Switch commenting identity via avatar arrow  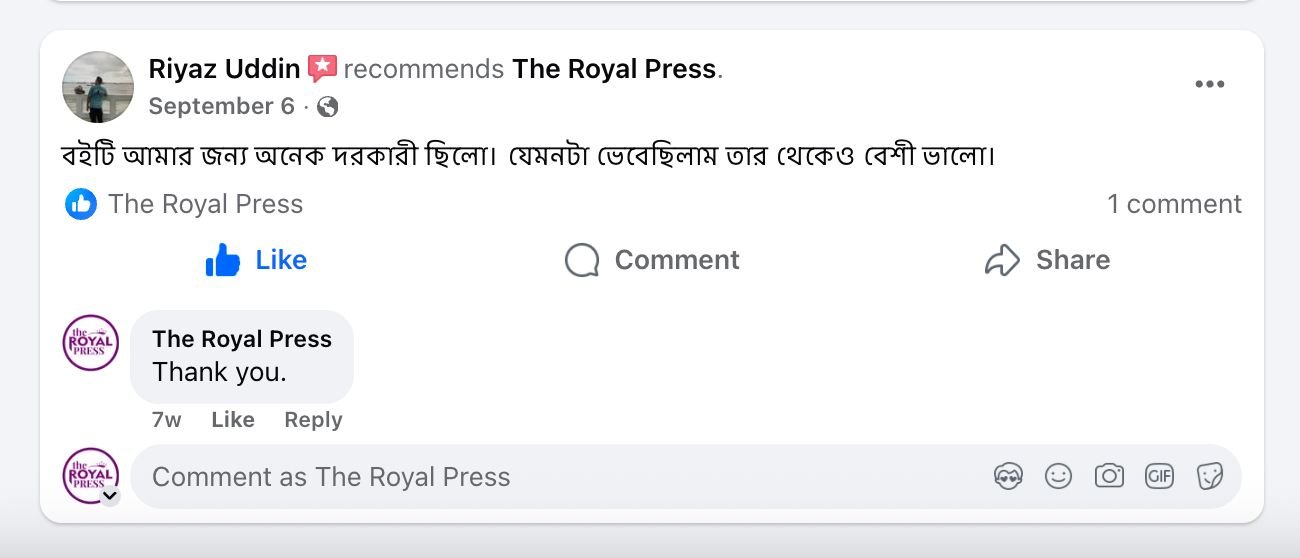coord(110,495)
